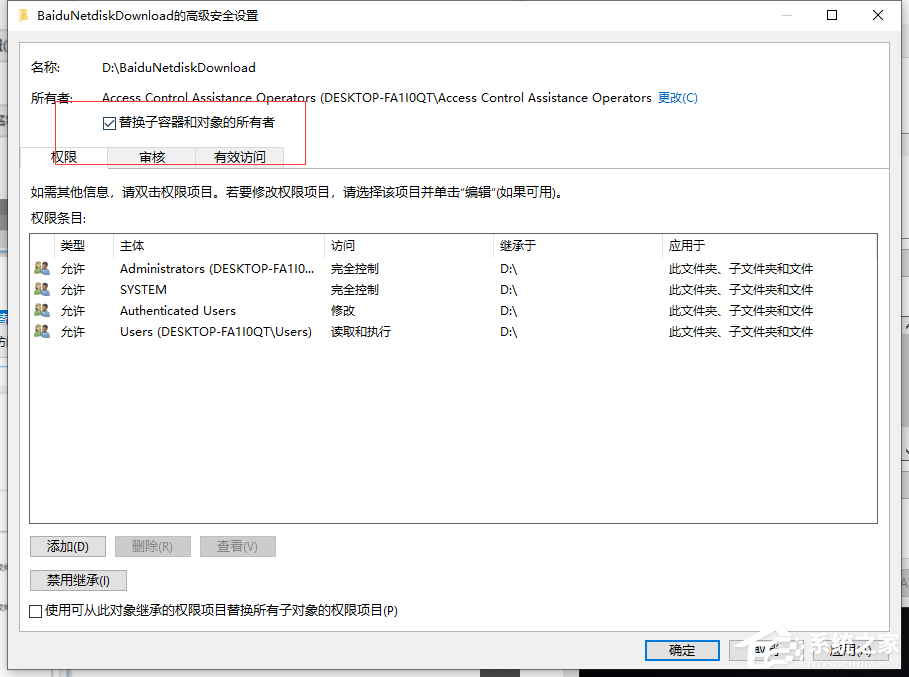
Task: Click the 禁用继承(I) button
Action: tap(77, 580)
